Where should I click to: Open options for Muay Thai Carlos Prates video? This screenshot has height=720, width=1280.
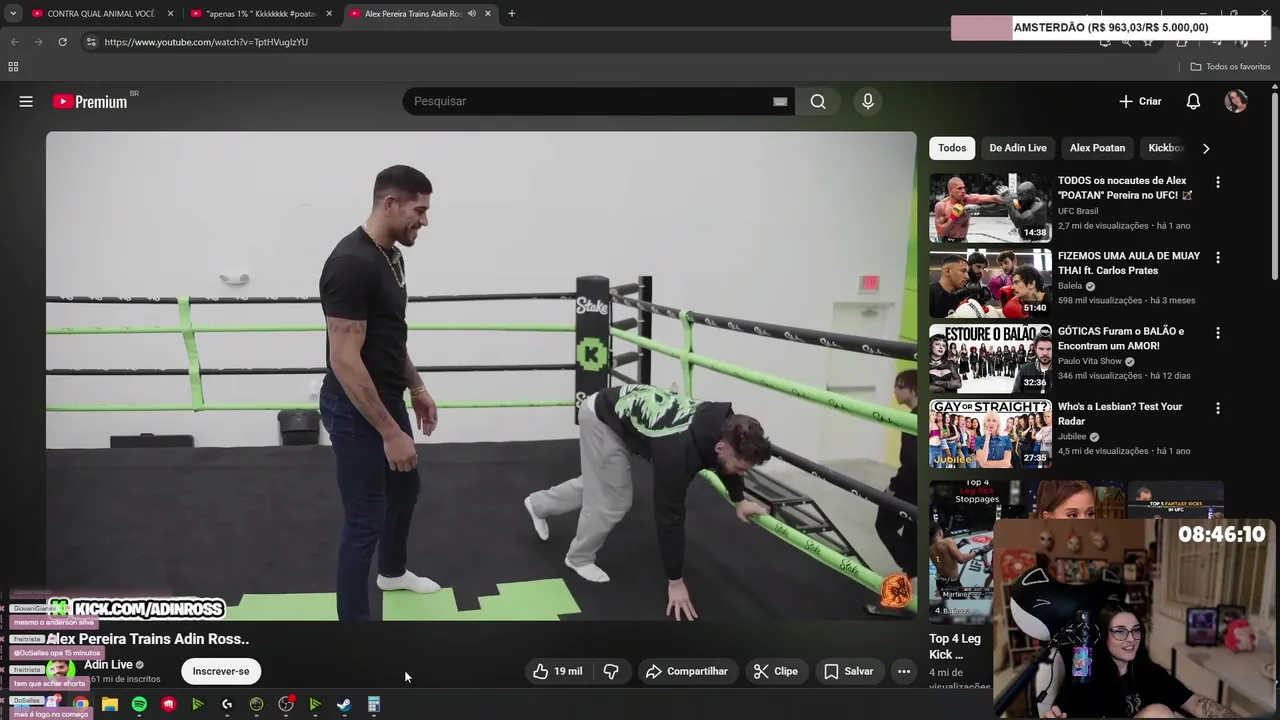click(x=1217, y=257)
